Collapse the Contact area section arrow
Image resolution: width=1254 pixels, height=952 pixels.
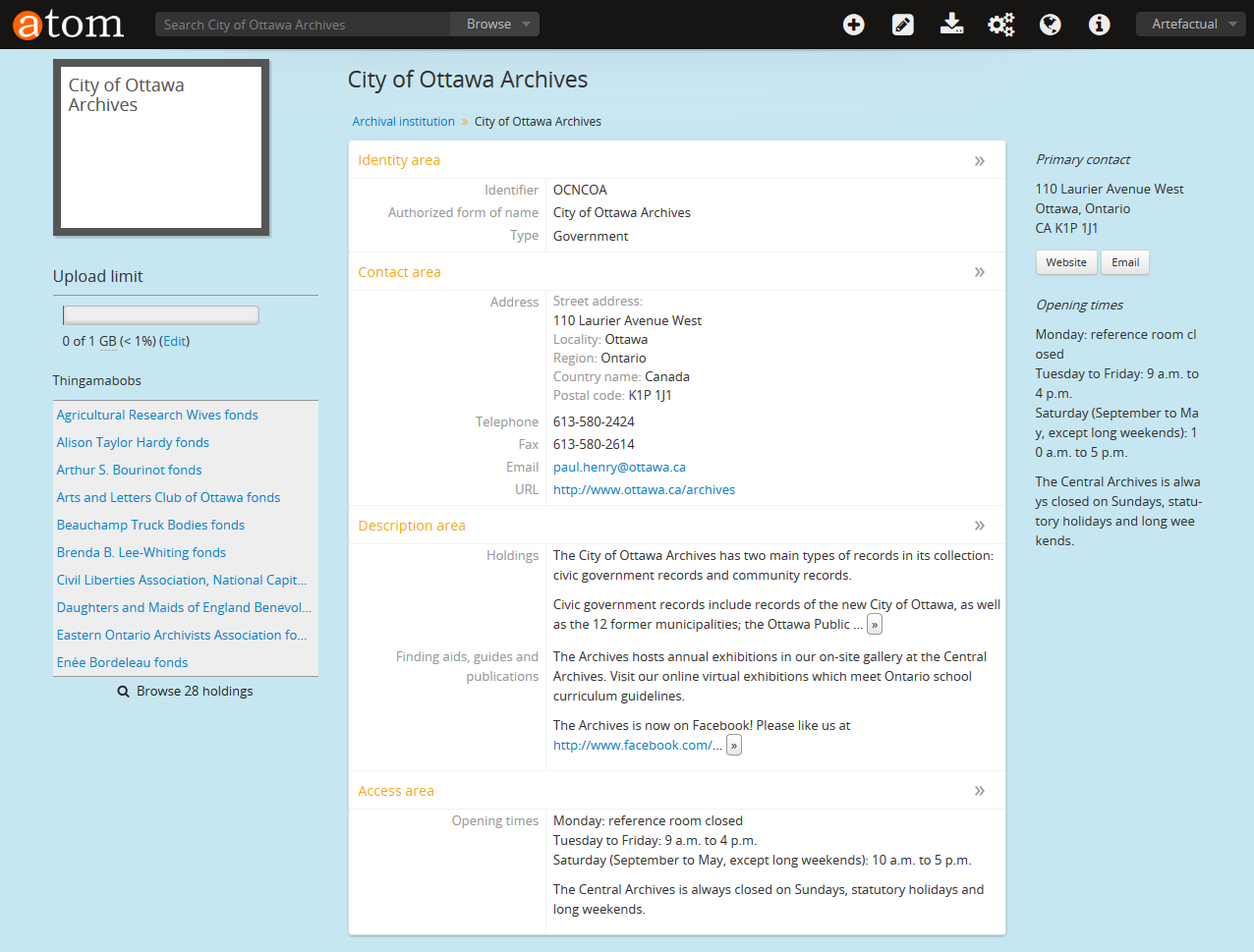(979, 272)
